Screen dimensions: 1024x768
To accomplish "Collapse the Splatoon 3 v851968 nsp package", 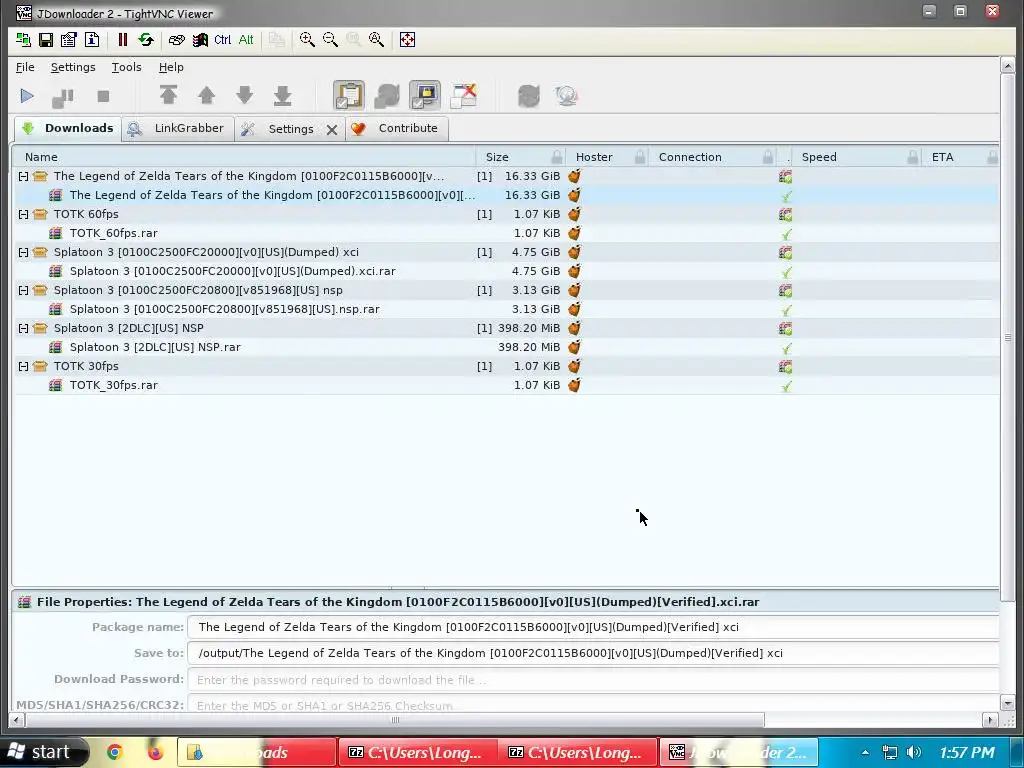I will pos(24,290).
